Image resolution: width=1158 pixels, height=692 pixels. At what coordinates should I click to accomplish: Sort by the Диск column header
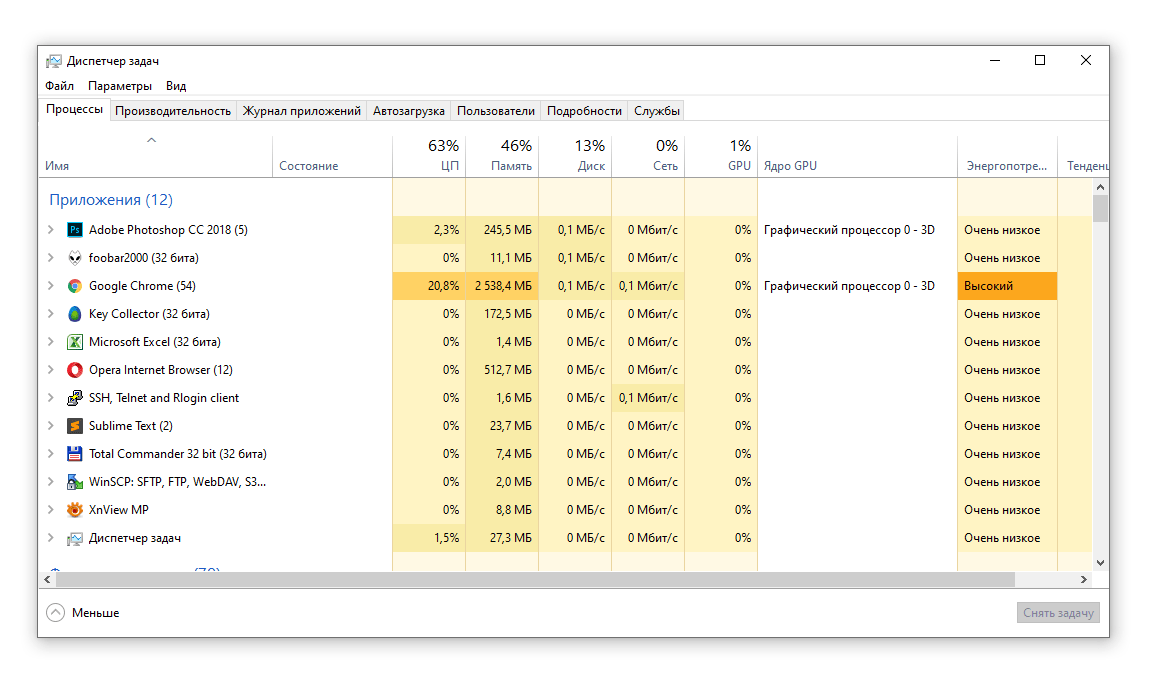[575, 156]
